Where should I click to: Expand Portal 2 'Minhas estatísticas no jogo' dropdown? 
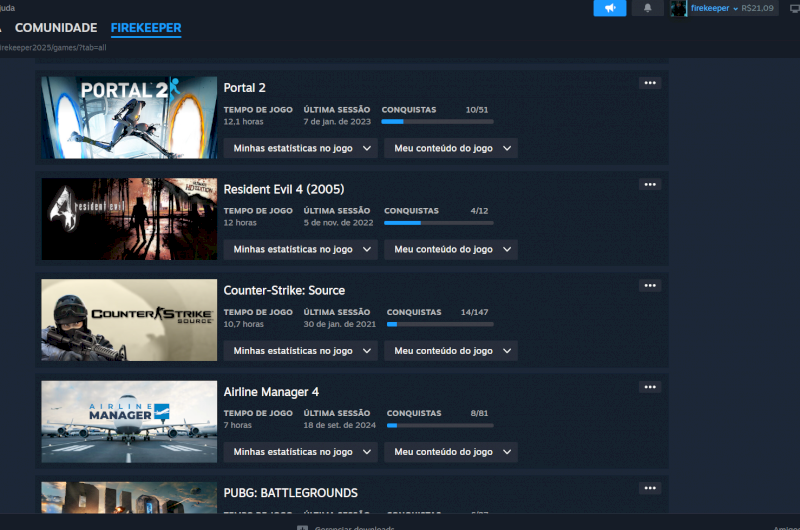[x=300, y=148]
